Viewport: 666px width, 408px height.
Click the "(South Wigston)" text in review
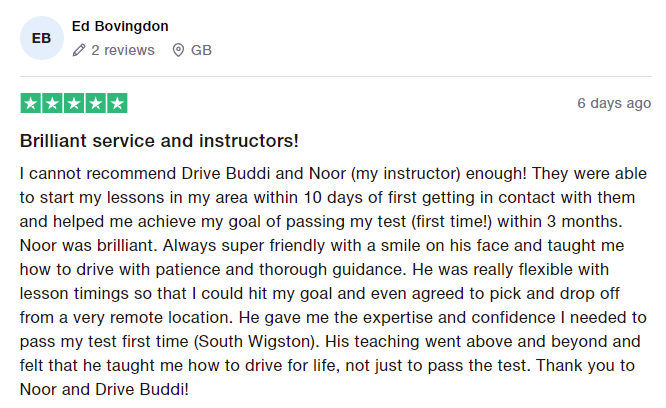(257, 339)
